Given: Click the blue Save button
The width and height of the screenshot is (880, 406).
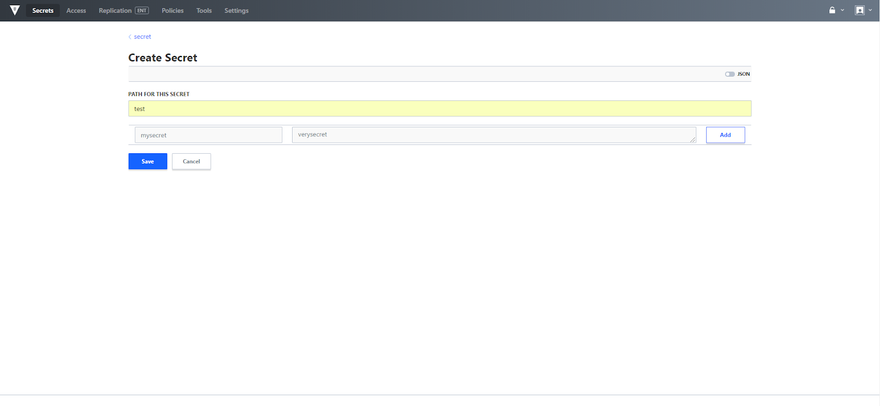Looking at the screenshot, I should coord(148,161).
